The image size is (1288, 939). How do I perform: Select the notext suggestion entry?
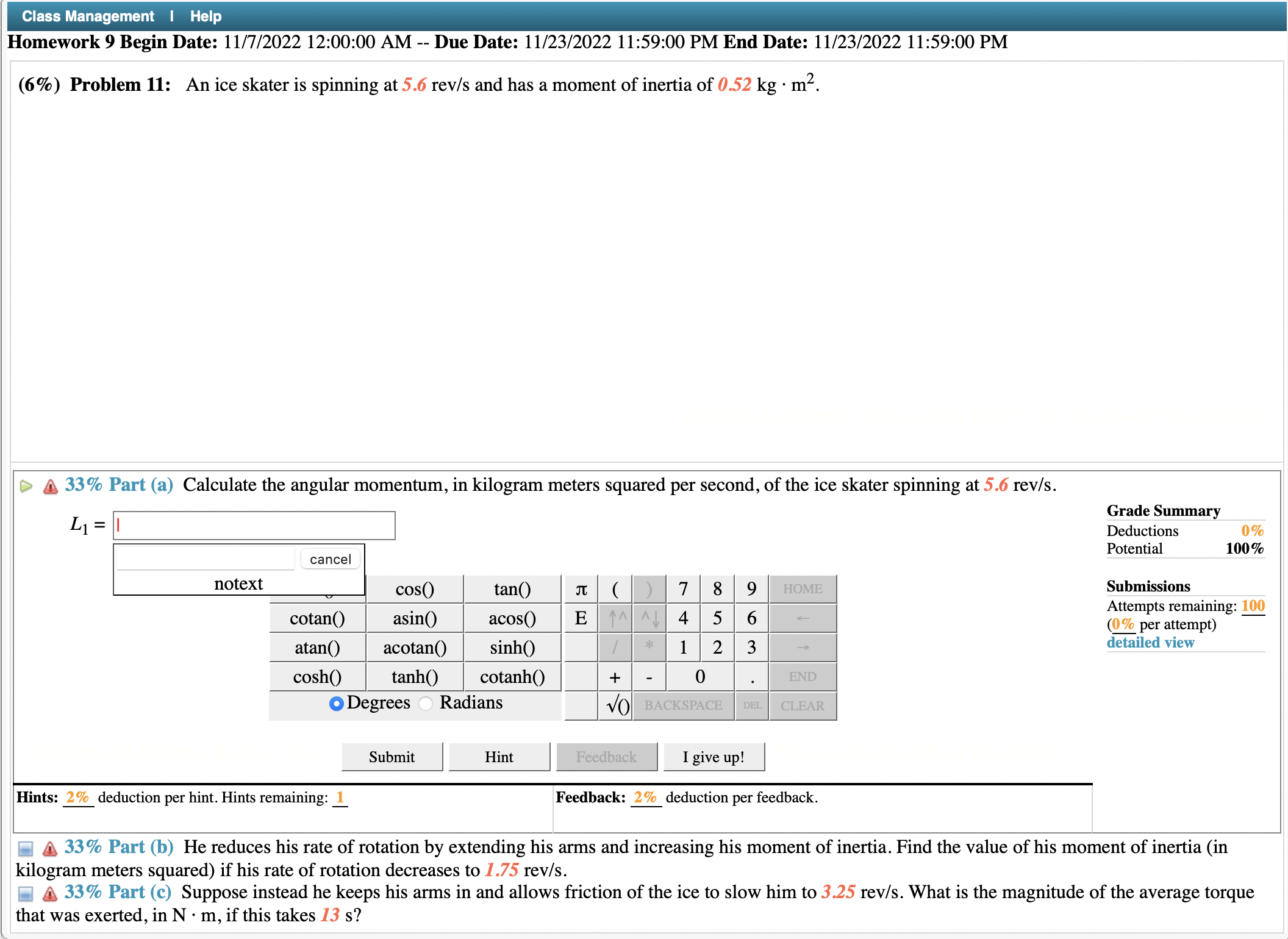[238, 583]
